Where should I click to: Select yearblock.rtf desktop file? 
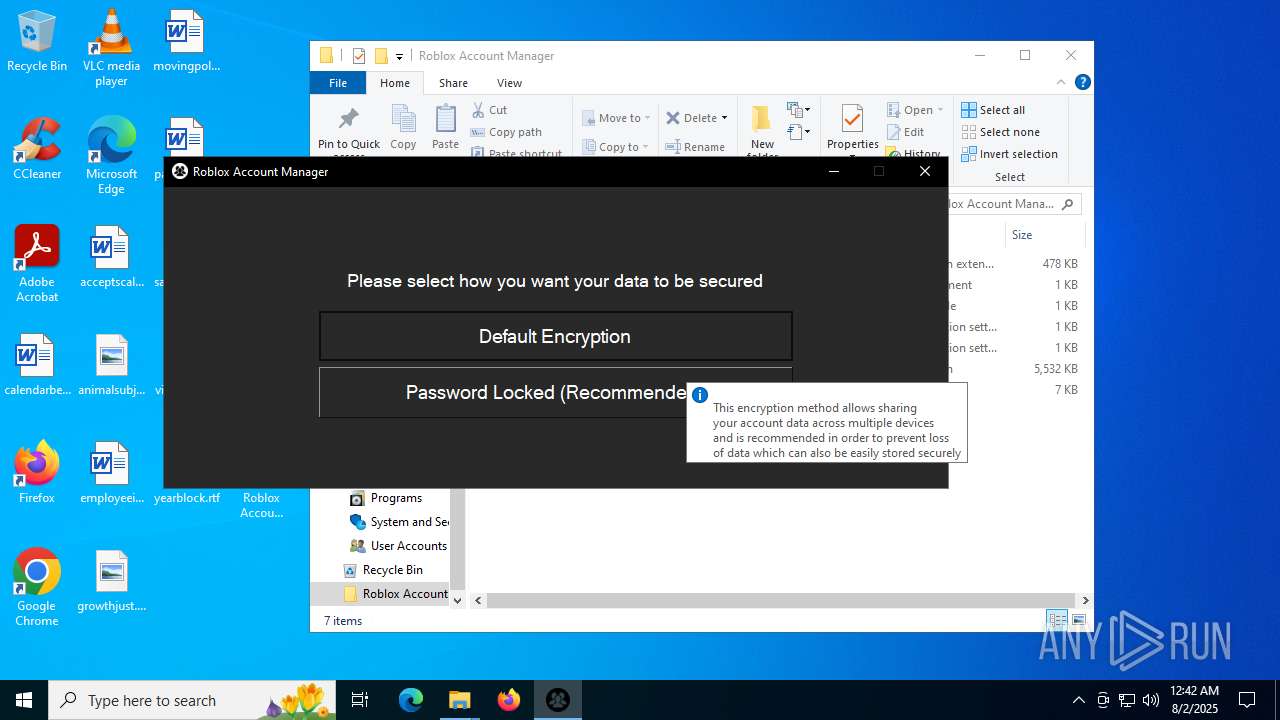coord(186,498)
